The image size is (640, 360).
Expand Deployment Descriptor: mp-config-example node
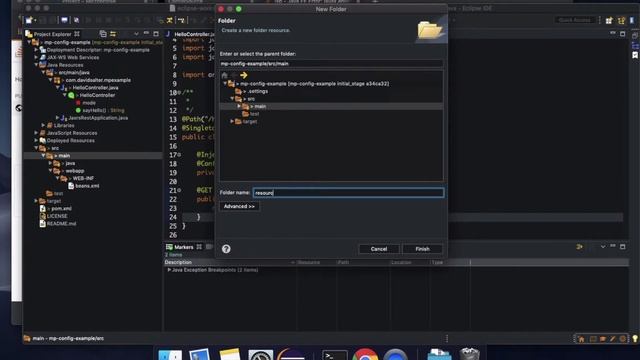[x=36, y=50]
